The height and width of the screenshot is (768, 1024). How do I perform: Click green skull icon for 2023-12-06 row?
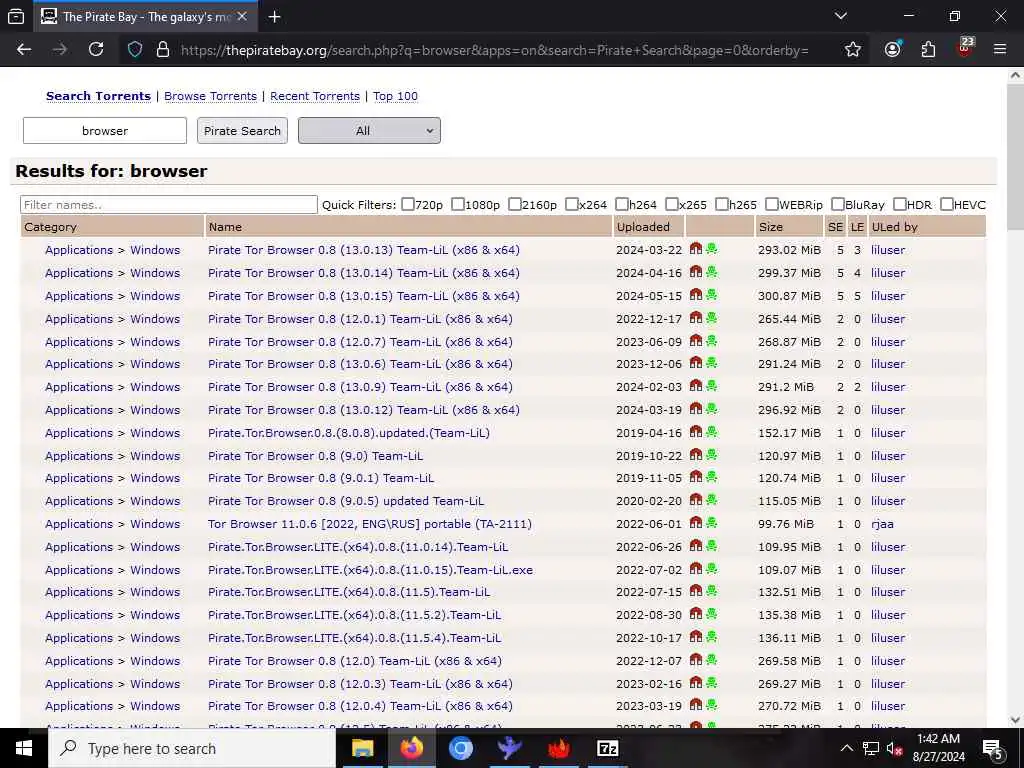point(711,362)
